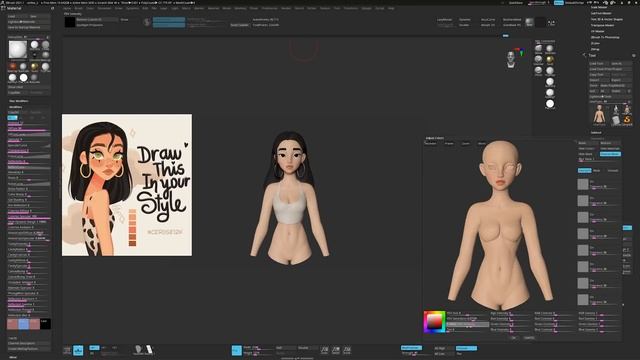Toggle Dynamic in the top shelf
The height and width of the screenshot is (360, 640).
pyautogui.click(x=464, y=20)
